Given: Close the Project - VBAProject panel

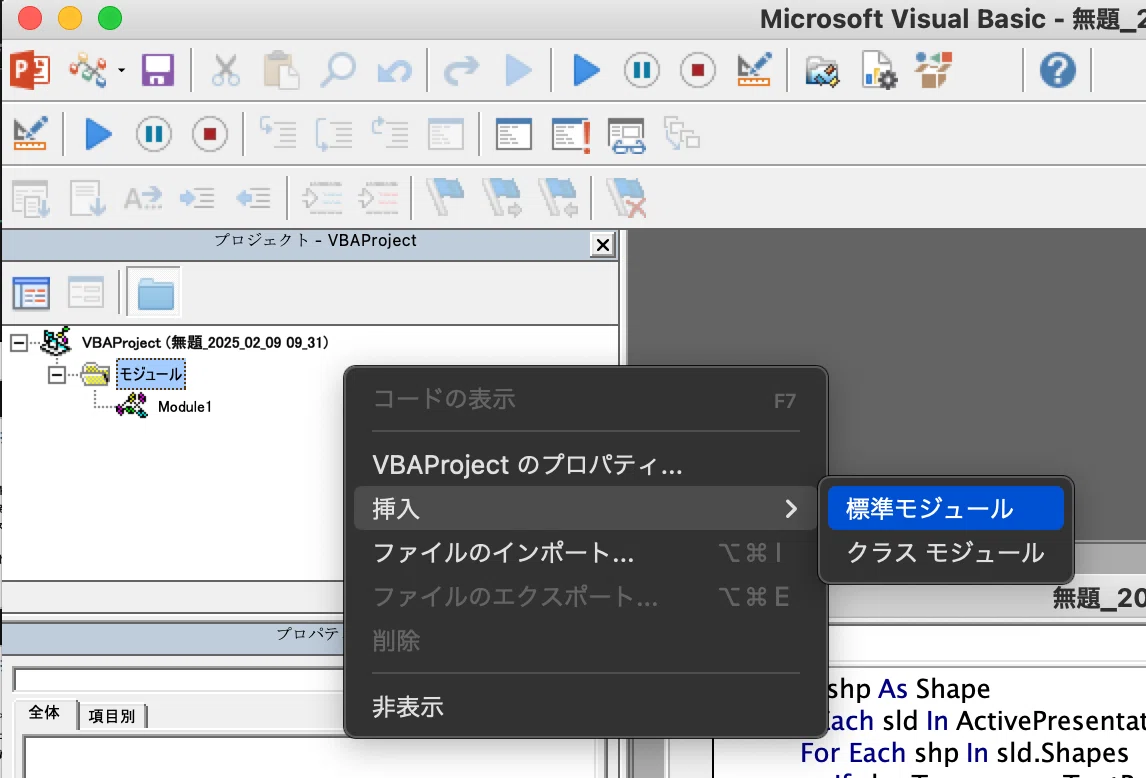Looking at the screenshot, I should point(602,245).
